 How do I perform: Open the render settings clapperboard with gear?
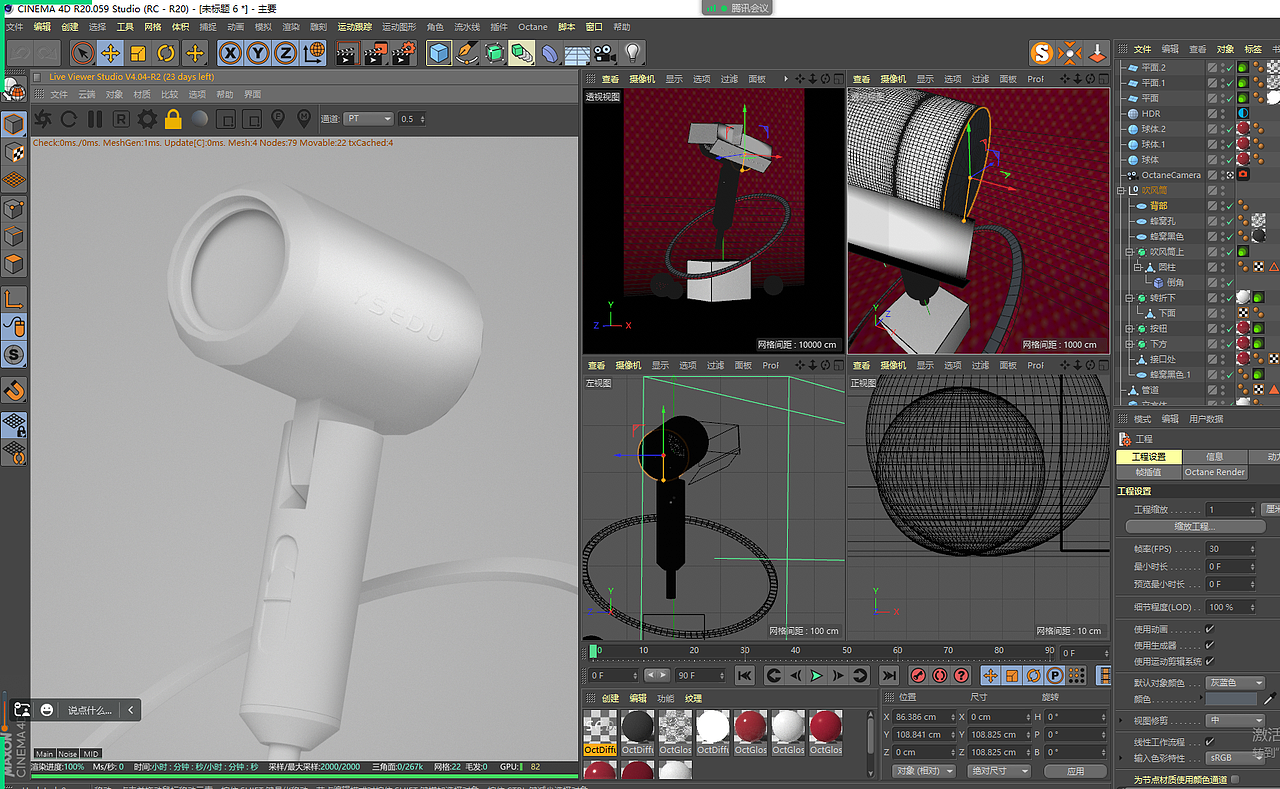pyautogui.click(x=403, y=53)
